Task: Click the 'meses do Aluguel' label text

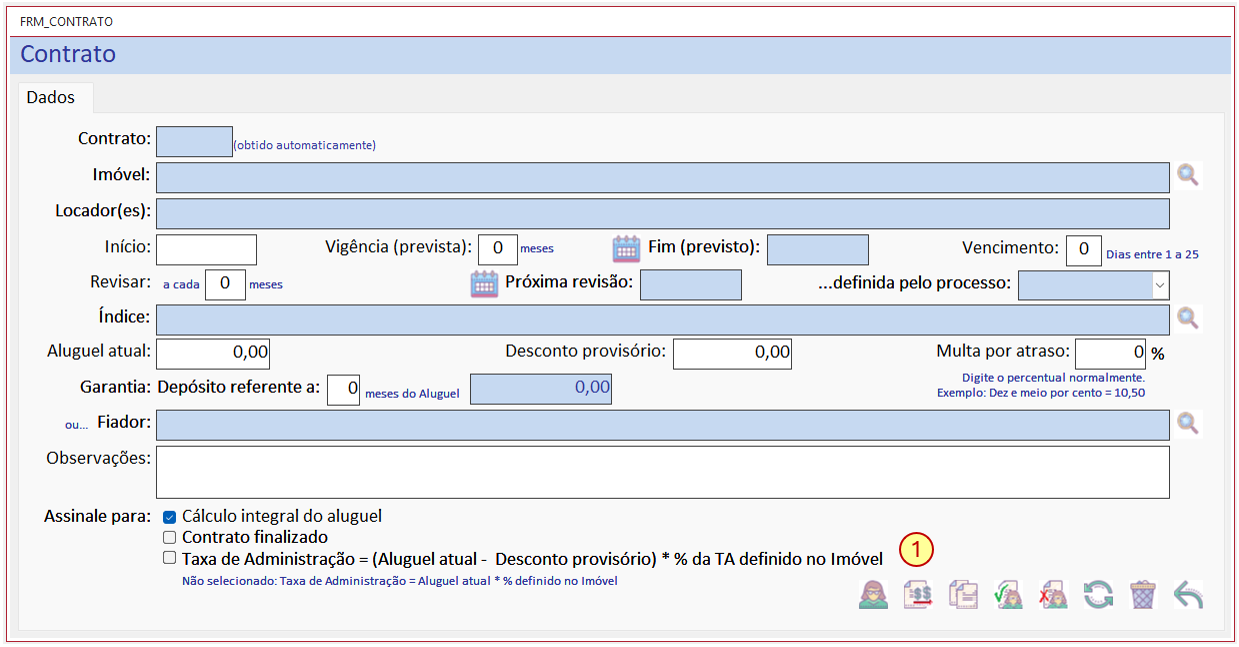Action: 412,394
